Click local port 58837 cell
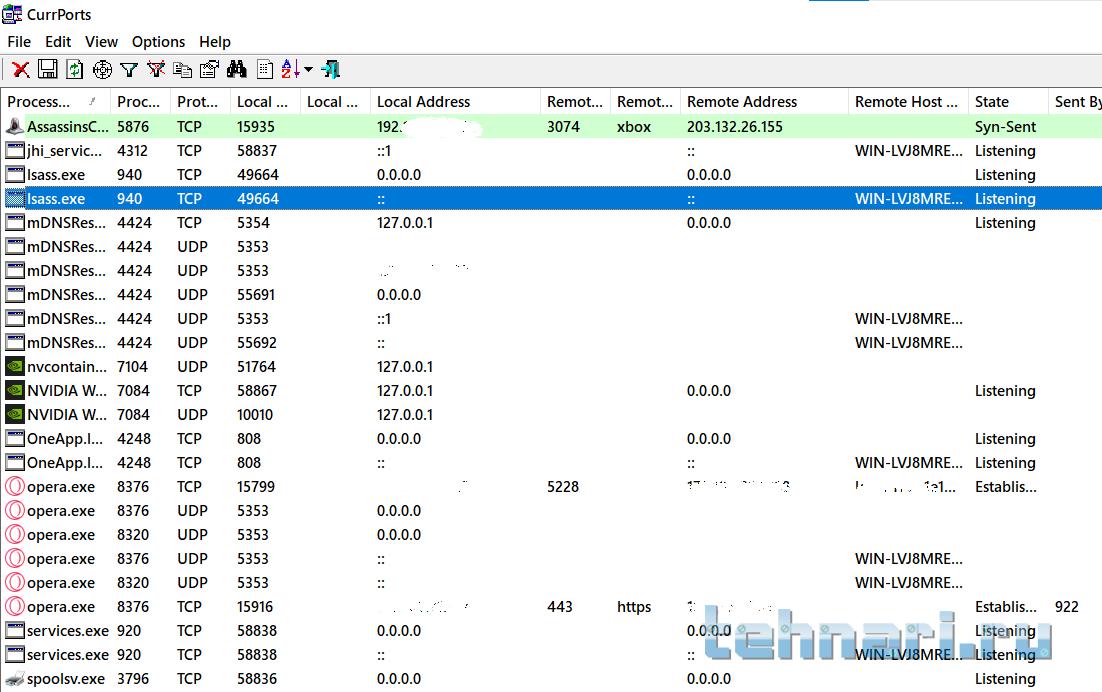 pos(257,150)
